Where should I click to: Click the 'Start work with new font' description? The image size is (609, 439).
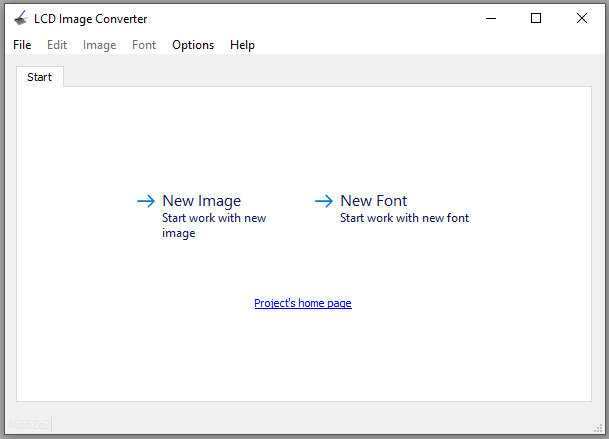click(405, 218)
